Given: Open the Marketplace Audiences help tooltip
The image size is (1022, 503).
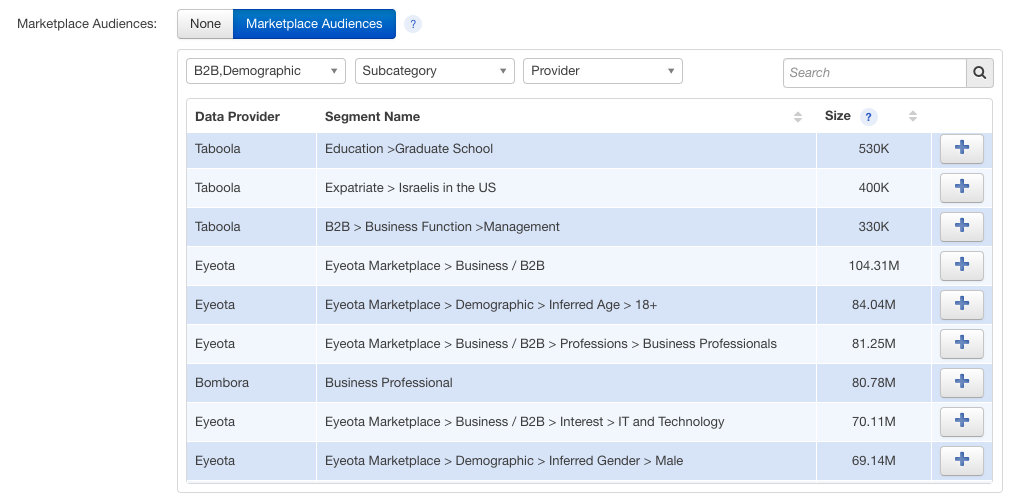Looking at the screenshot, I should pyautogui.click(x=413, y=24).
